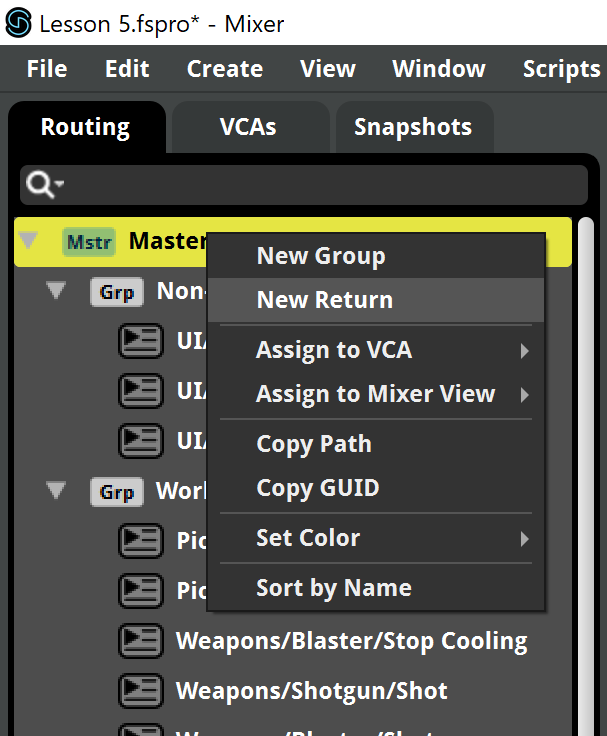This screenshot has height=736, width=607.
Task: Switch to the VCAs tab
Action: click(248, 127)
